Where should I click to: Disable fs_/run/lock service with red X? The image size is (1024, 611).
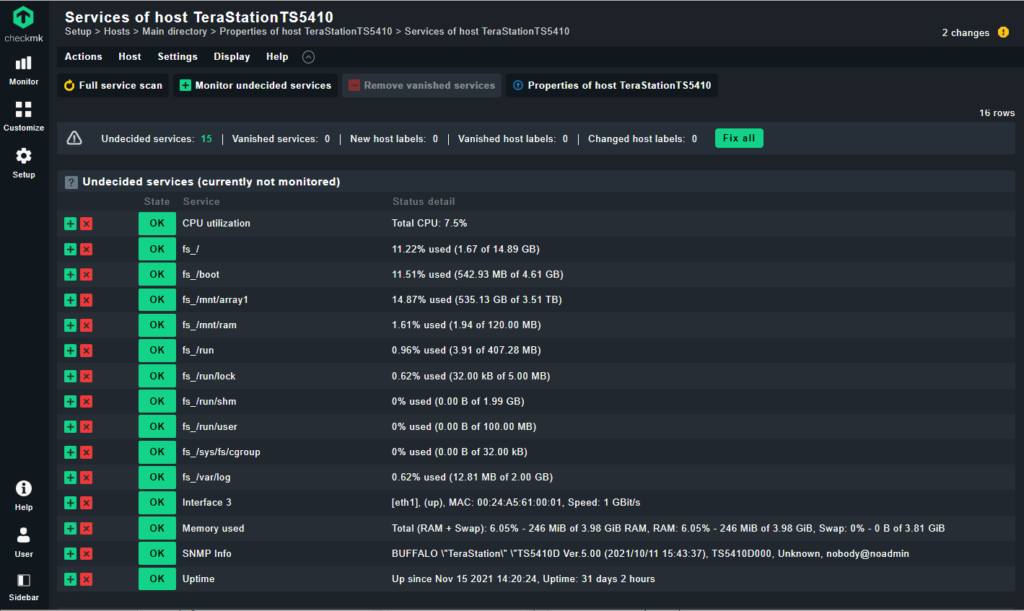click(86, 376)
